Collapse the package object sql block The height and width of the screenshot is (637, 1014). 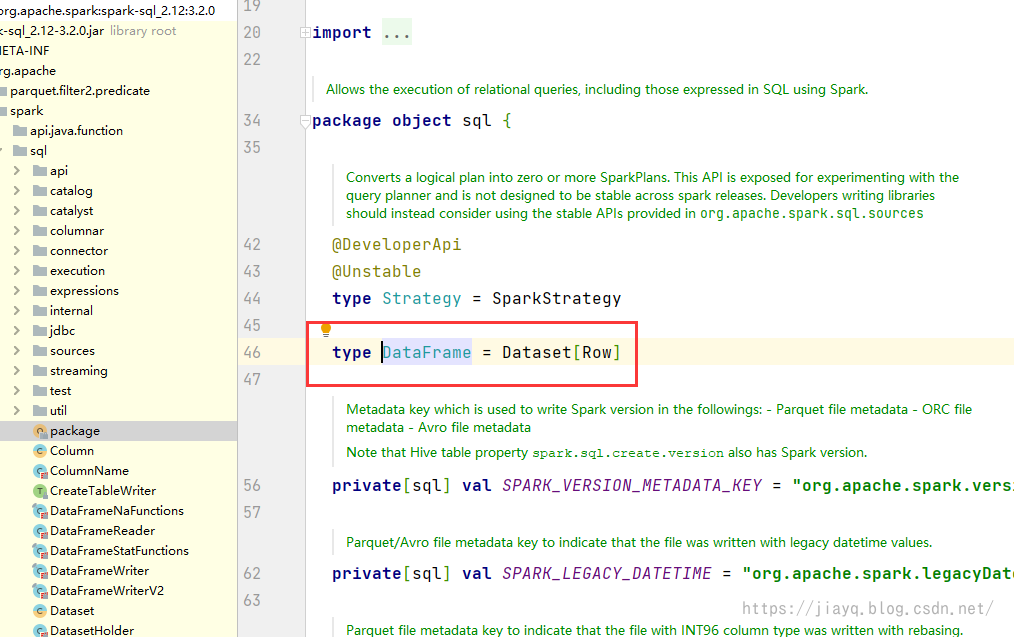click(x=305, y=121)
